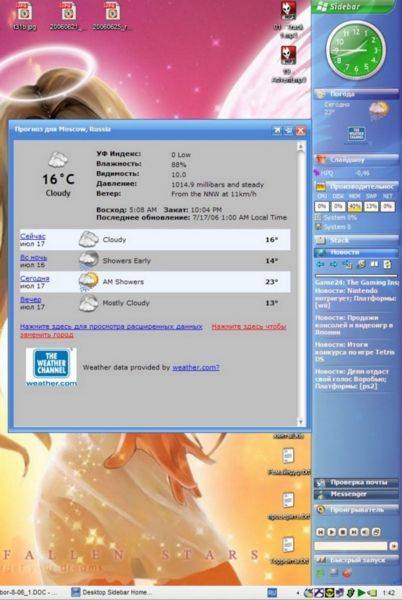Open the Быстрый запуск quick launch panel header
Screen dimensions: 402x600
click(356, 560)
